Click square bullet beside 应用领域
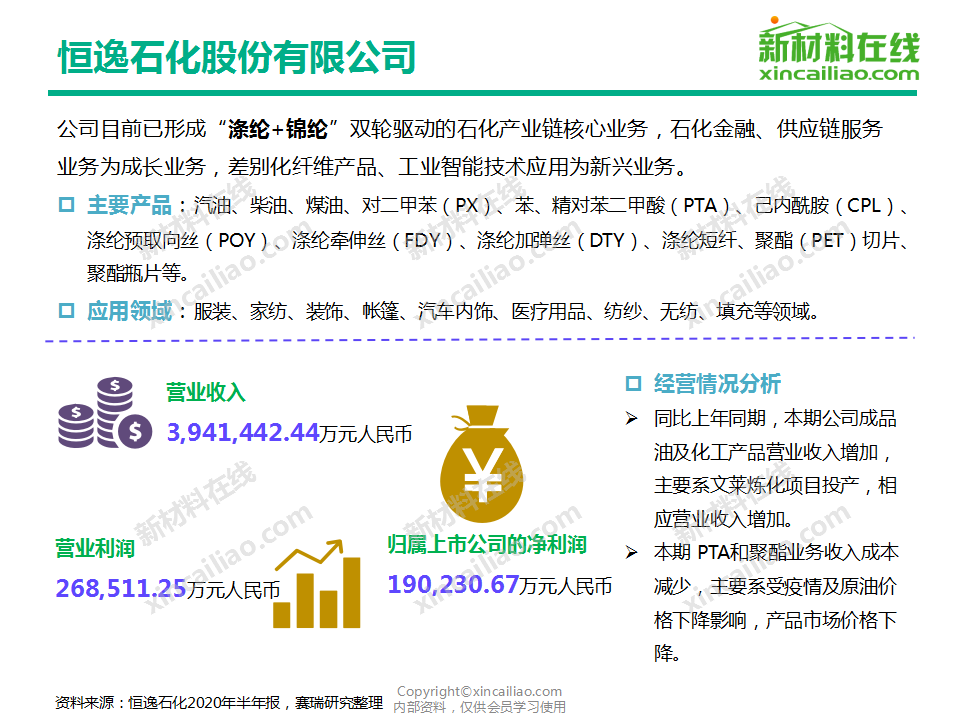This screenshot has height=720, width=960. [x=66, y=311]
